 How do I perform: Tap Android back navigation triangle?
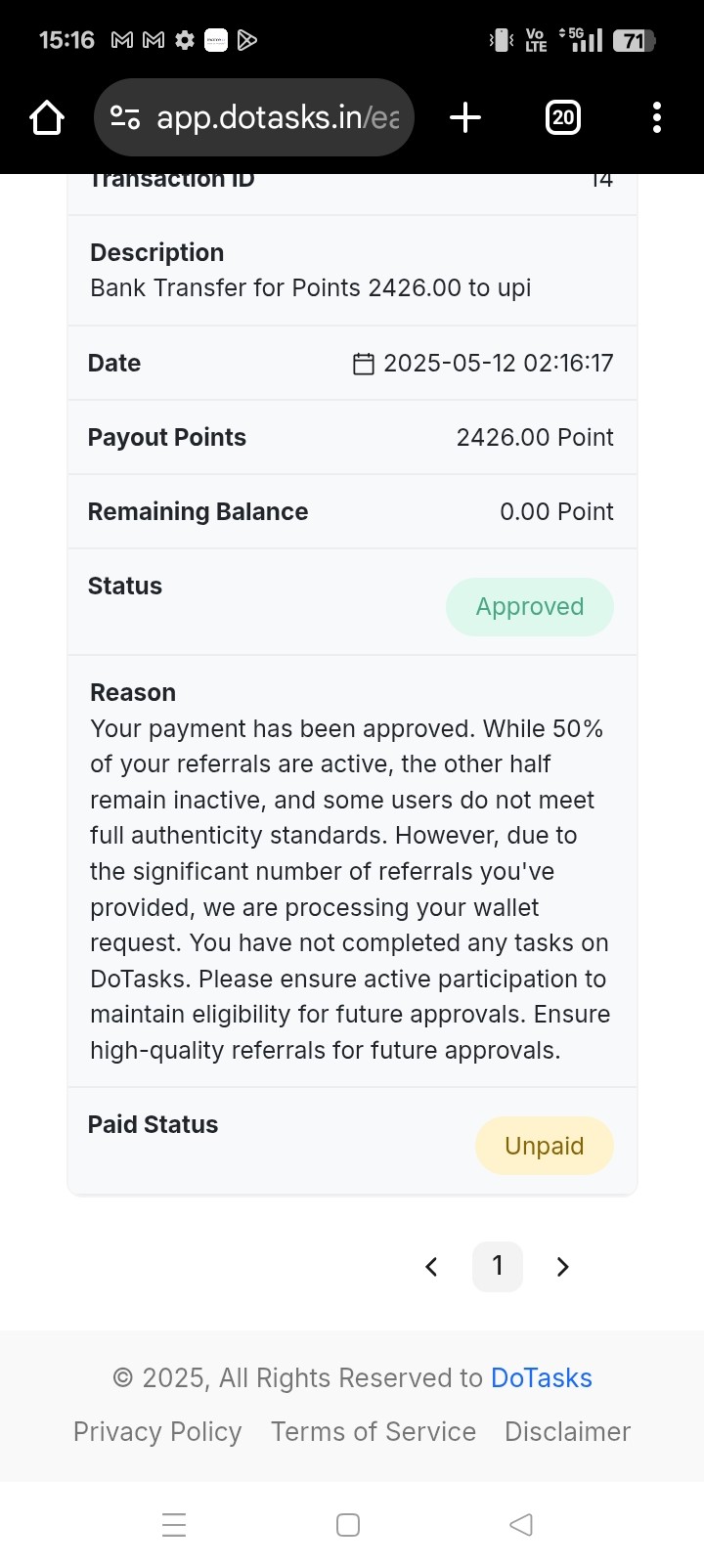coord(521,1525)
